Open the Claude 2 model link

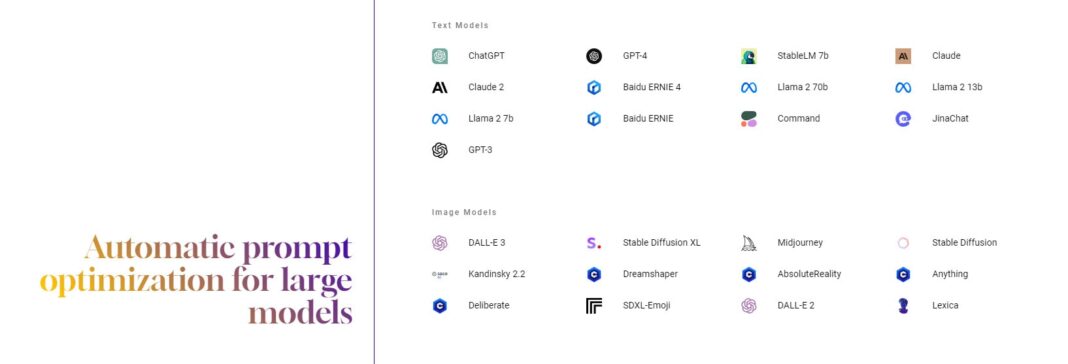pyautogui.click(x=486, y=87)
